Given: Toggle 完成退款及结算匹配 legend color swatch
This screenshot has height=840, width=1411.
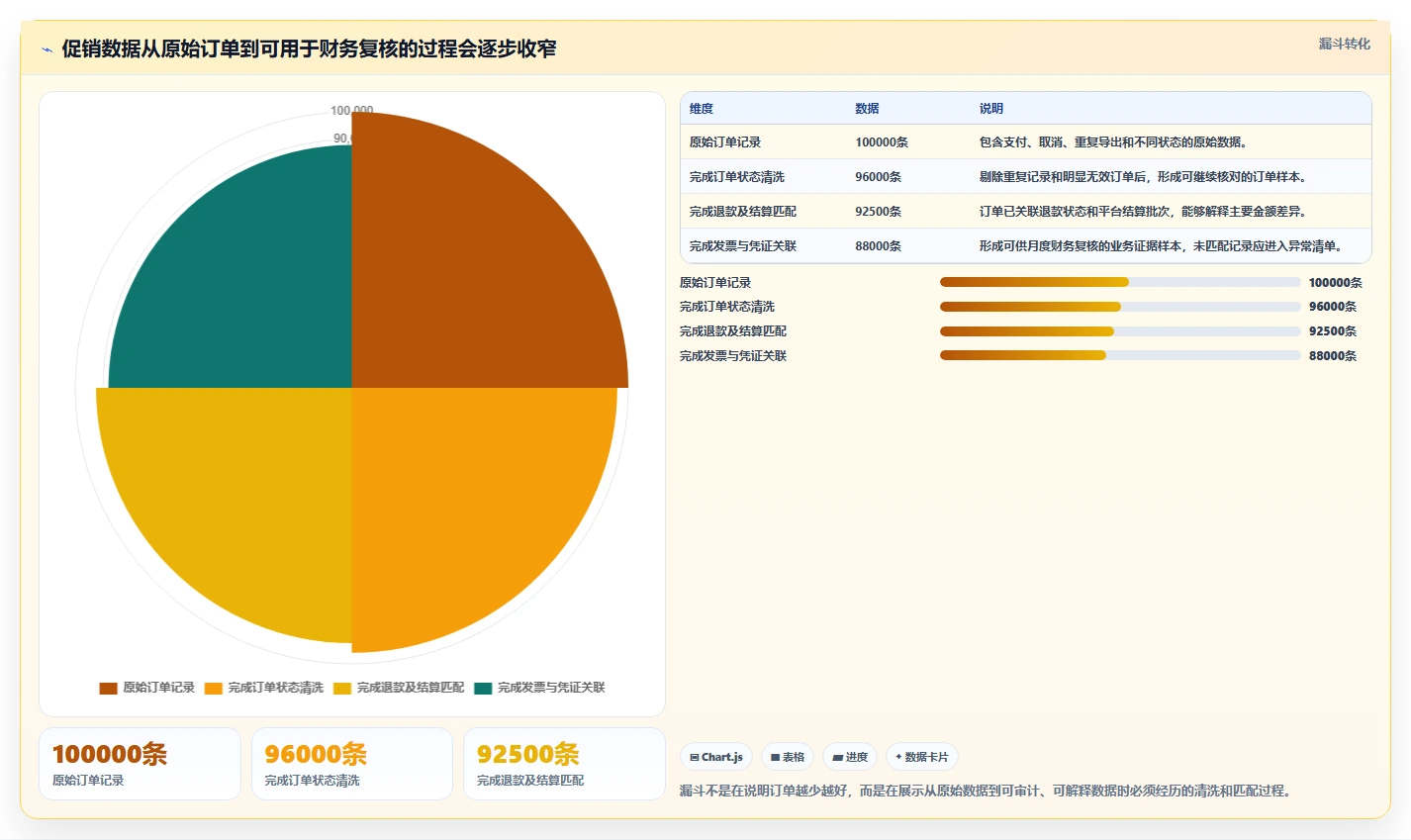Looking at the screenshot, I should (342, 688).
